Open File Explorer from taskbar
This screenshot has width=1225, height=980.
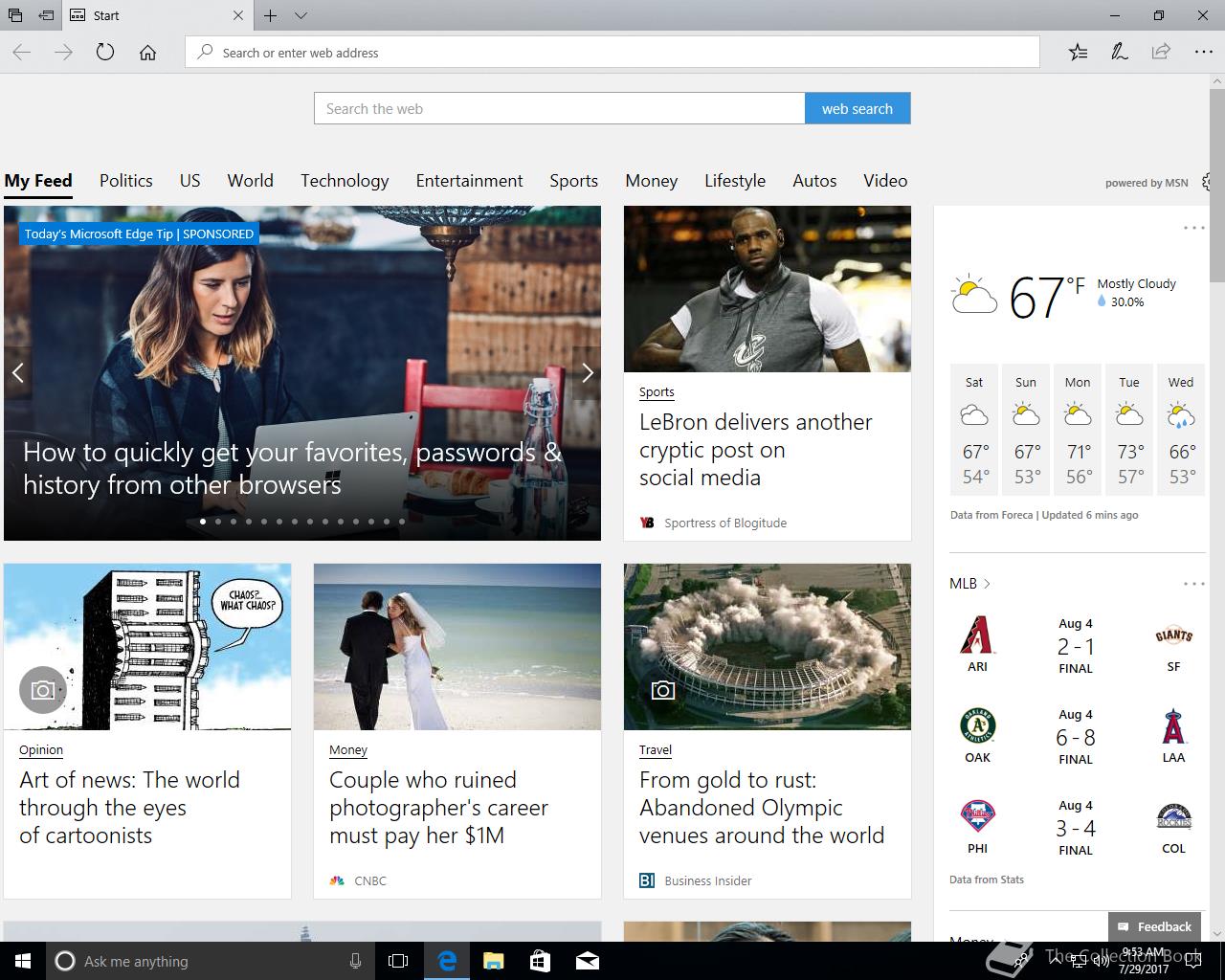(x=493, y=961)
